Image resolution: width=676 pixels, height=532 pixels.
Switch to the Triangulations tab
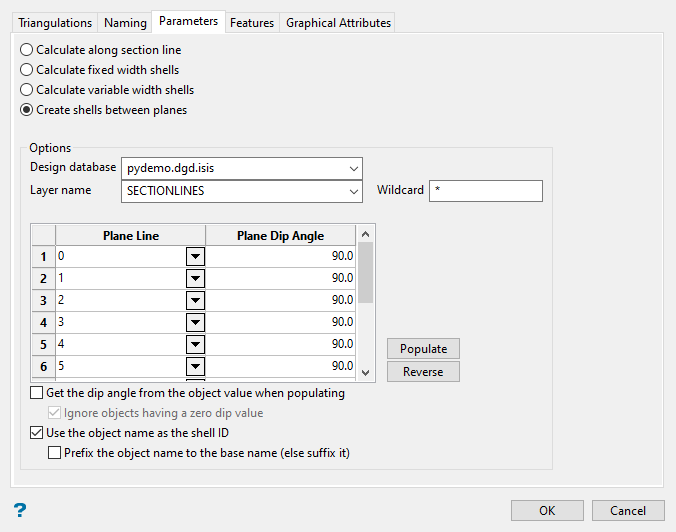point(55,22)
